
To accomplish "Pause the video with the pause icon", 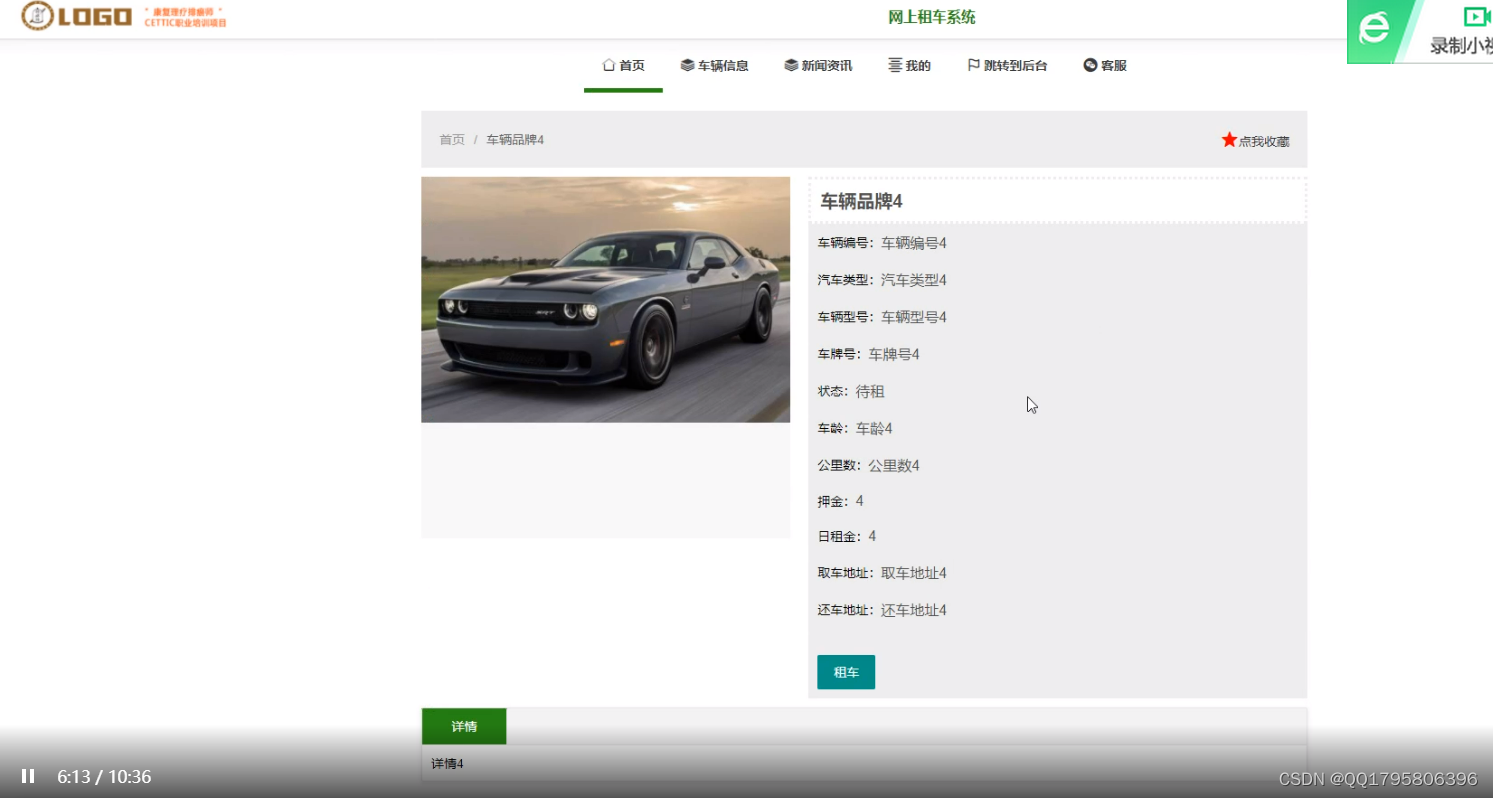I will coord(28,776).
